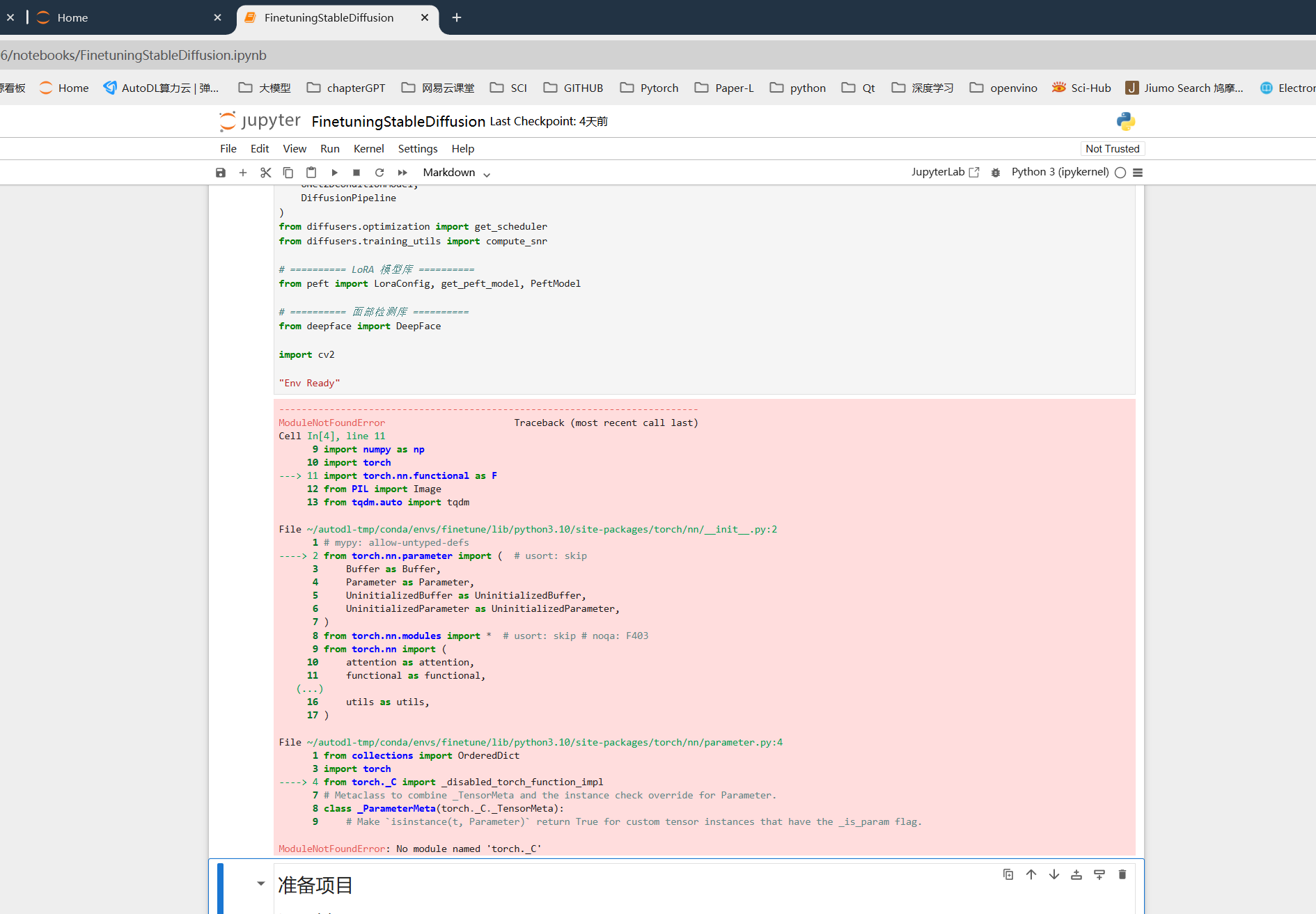Open the Kernel menu
Viewport: 1316px width, 914px height.
pos(368,148)
